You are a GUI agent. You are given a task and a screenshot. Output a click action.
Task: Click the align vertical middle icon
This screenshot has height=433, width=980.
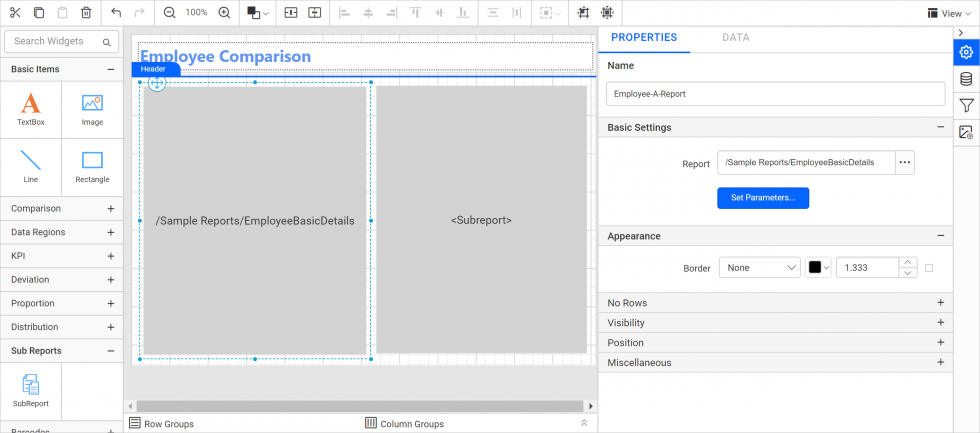point(439,12)
